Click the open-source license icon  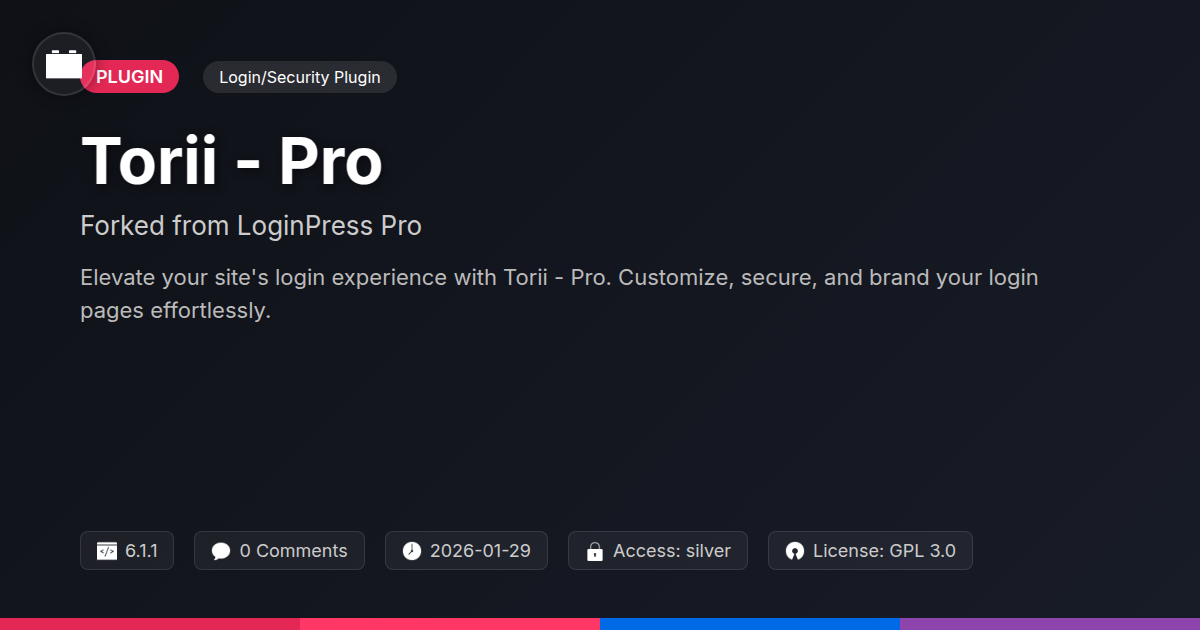[795, 551]
